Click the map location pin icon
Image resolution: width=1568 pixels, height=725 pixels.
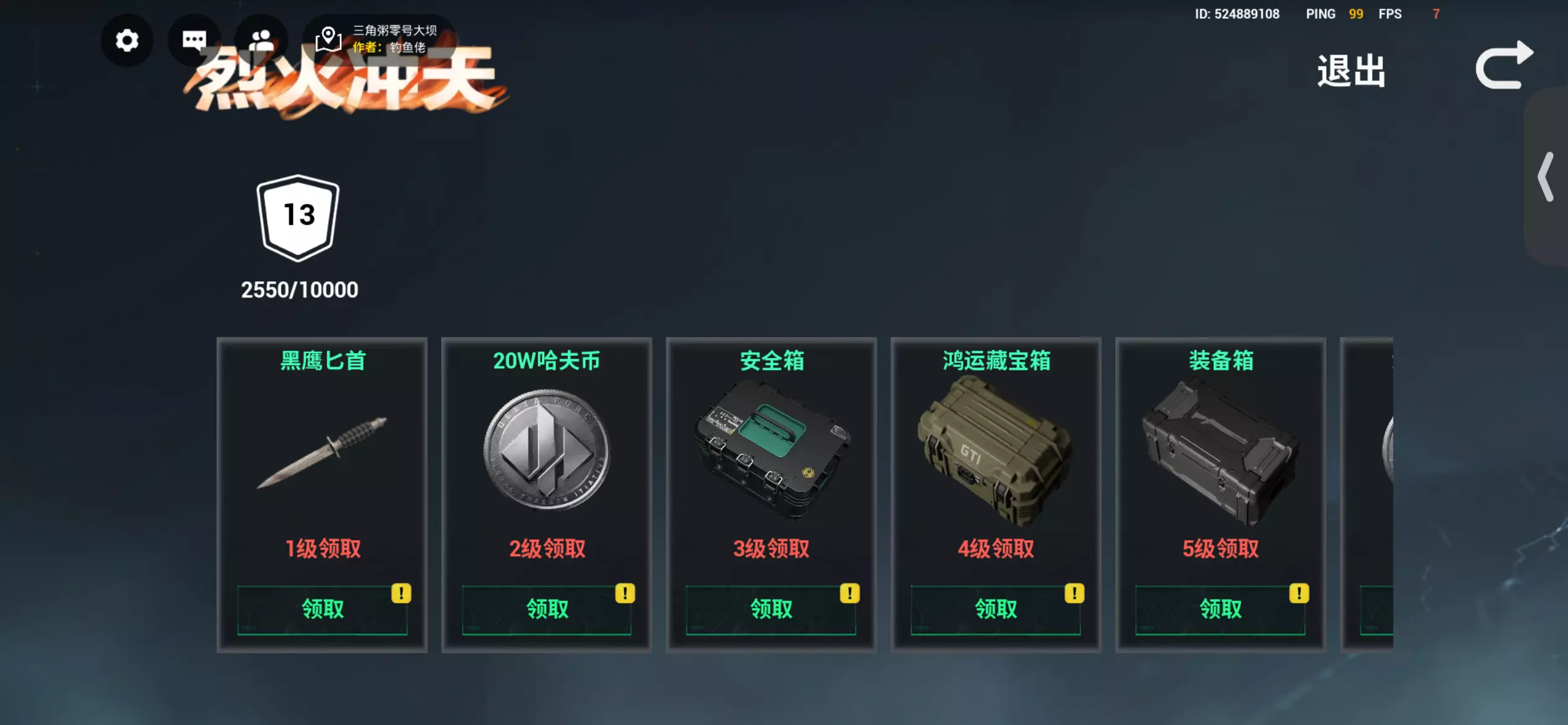[328, 39]
